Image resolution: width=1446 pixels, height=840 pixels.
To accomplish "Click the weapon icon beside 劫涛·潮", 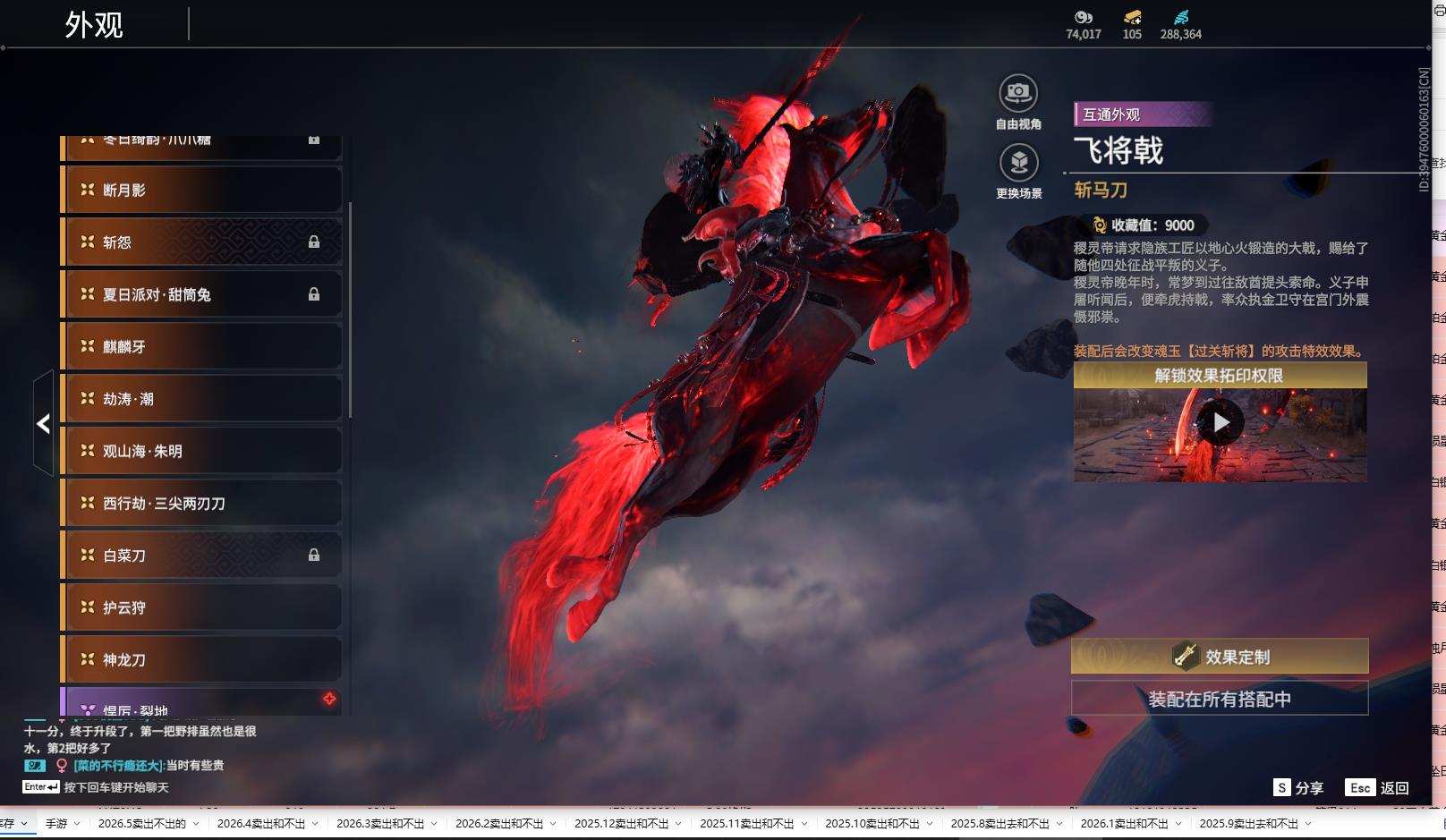I will tap(88, 399).
